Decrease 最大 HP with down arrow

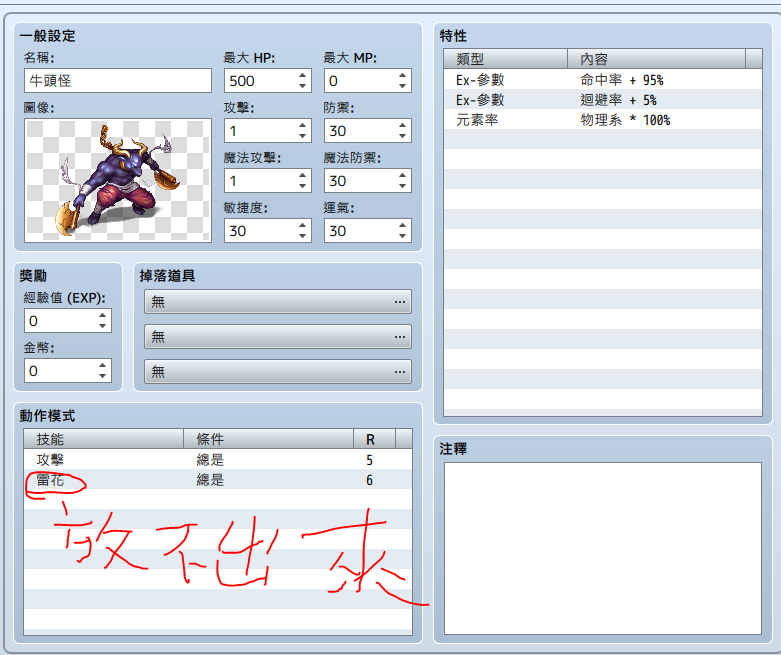pos(302,86)
